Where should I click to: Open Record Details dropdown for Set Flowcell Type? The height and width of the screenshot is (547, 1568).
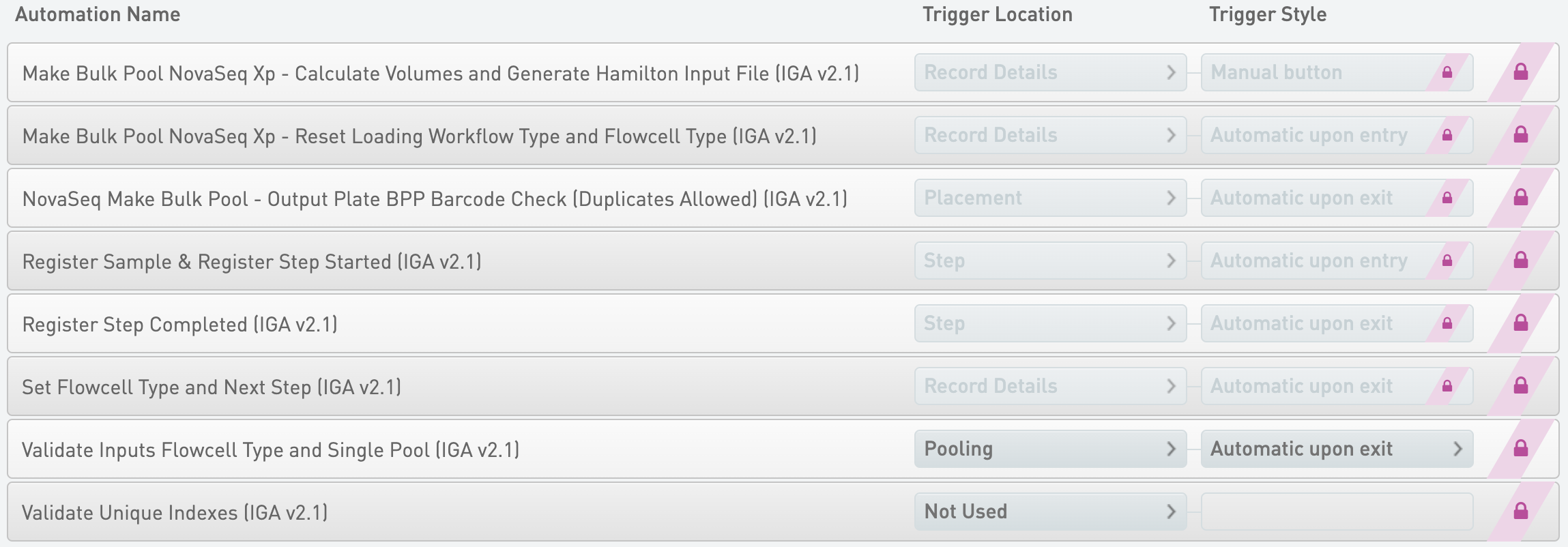click(1049, 386)
